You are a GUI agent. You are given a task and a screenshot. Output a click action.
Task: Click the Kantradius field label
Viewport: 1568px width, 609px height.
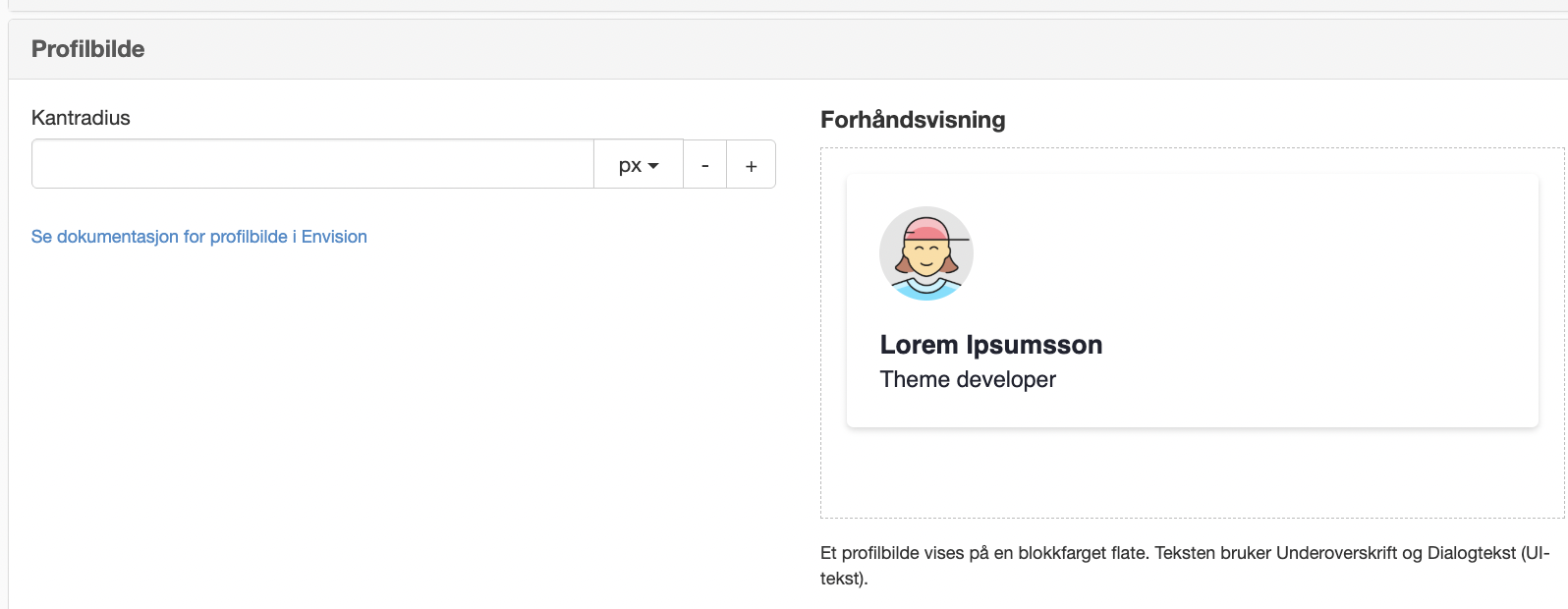coord(81,118)
